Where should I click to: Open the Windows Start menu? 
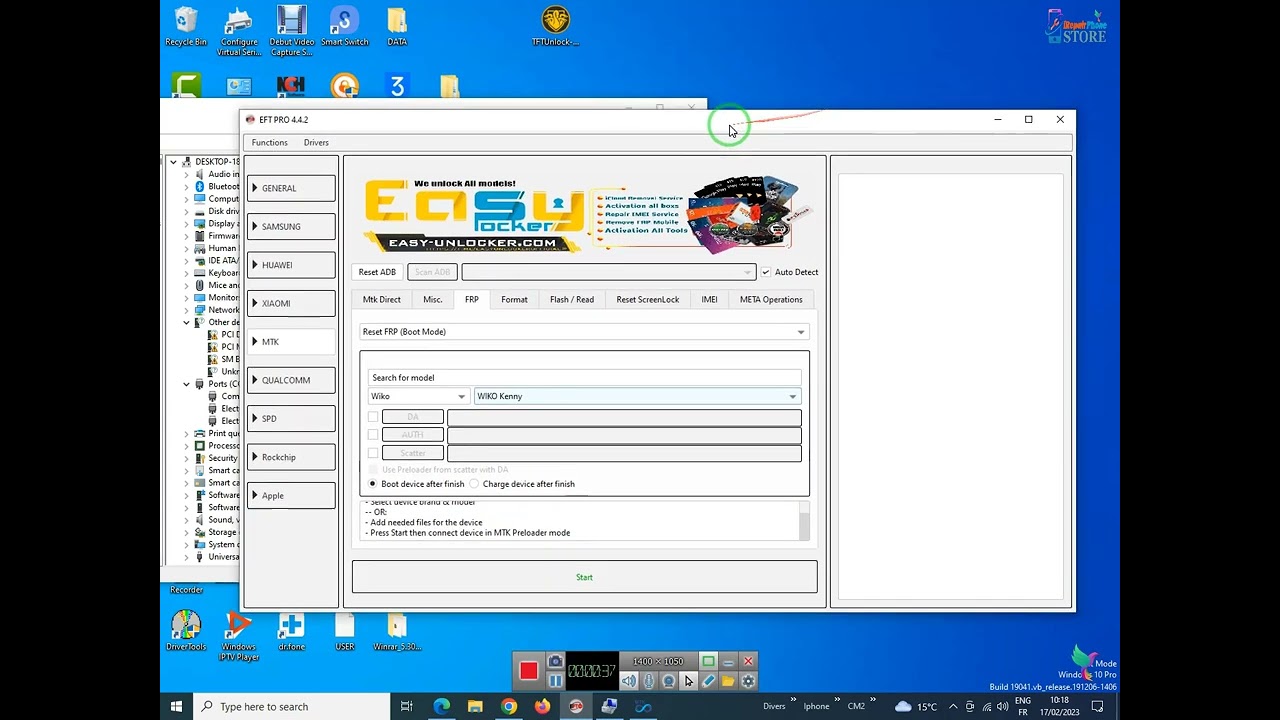[x=176, y=706]
